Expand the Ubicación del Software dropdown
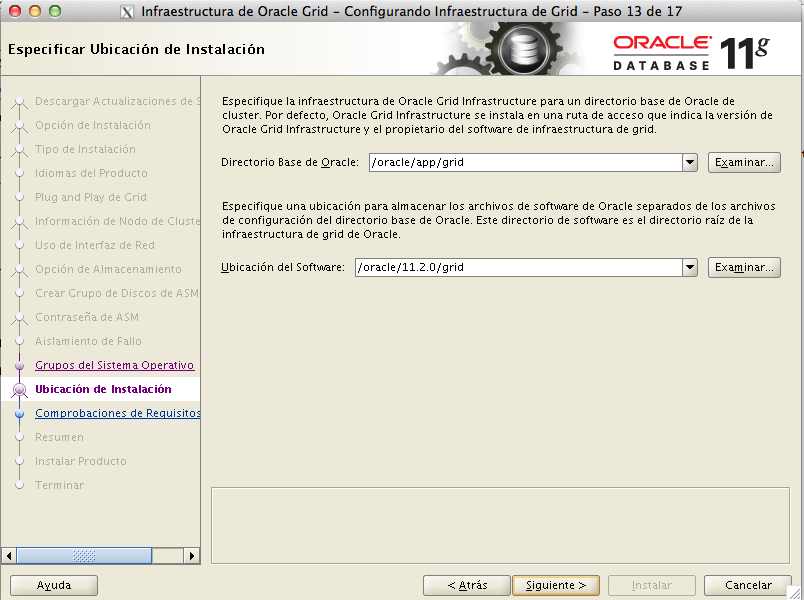The image size is (804, 600). [x=689, y=268]
